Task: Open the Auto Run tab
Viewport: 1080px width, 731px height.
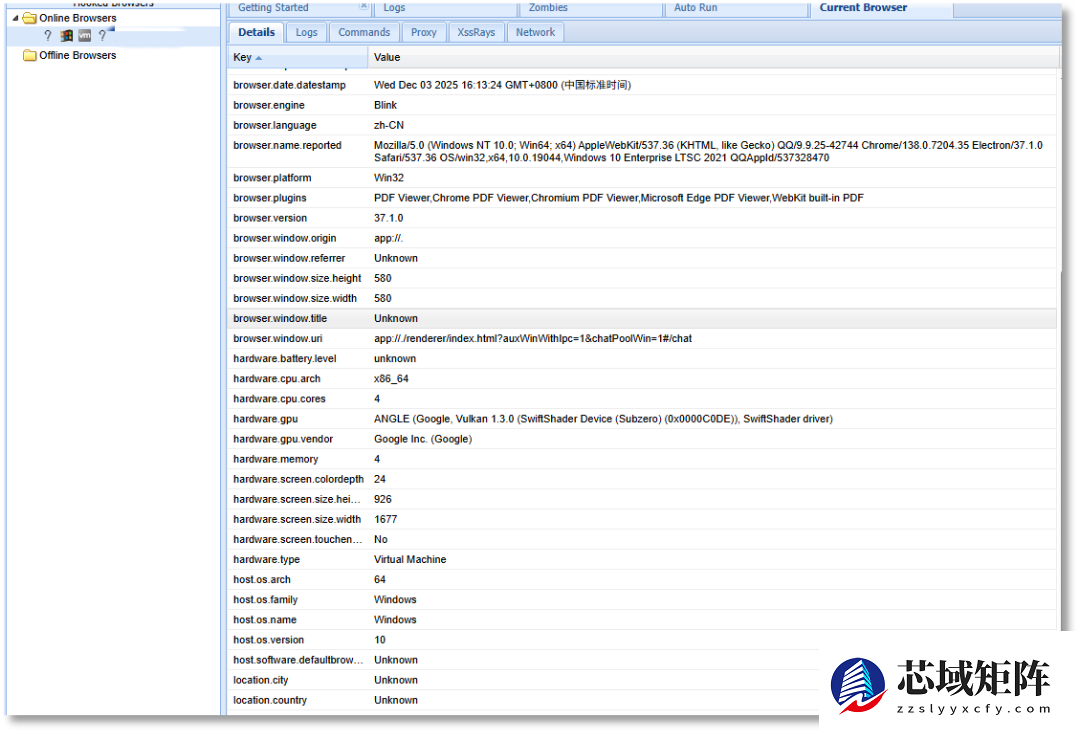Action: click(x=695, y=8)
